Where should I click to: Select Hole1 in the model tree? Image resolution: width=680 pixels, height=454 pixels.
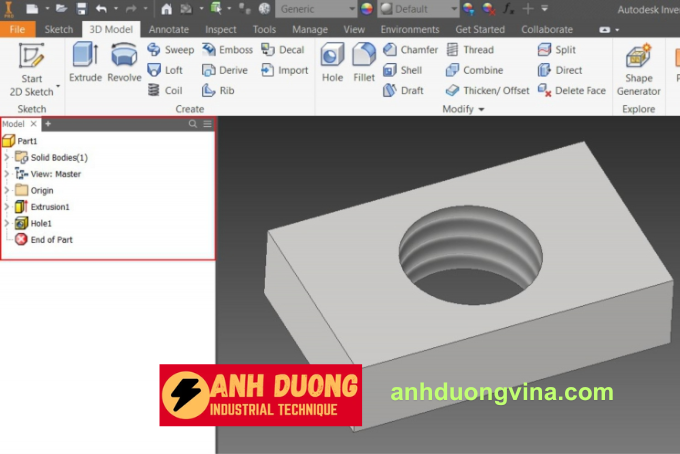point(41,223)
